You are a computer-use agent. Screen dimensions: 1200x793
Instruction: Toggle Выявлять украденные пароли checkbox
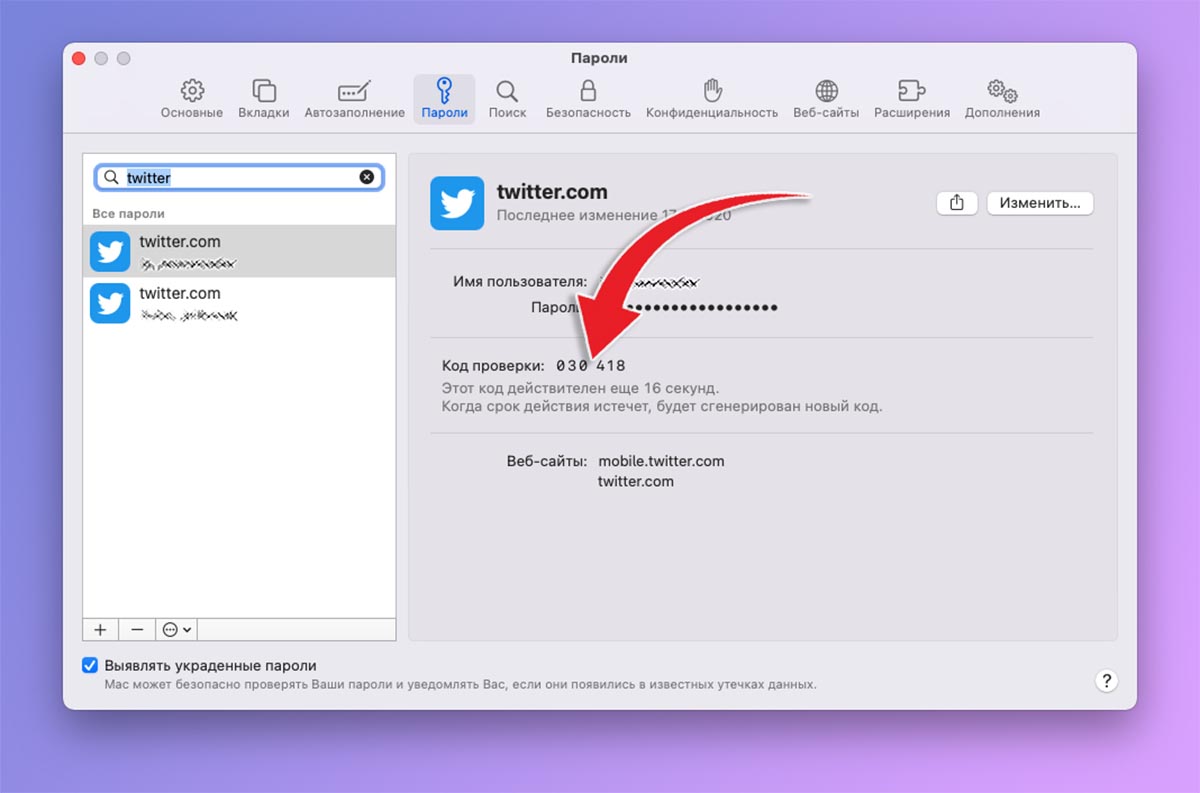pos(90,665)
